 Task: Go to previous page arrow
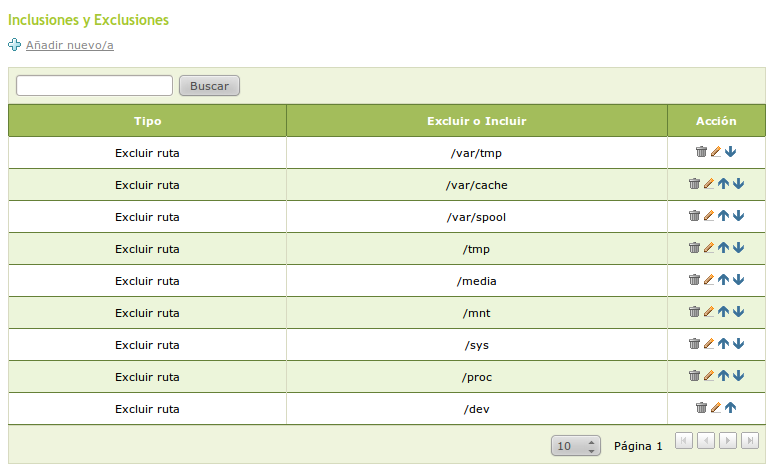tap(706, 441)
